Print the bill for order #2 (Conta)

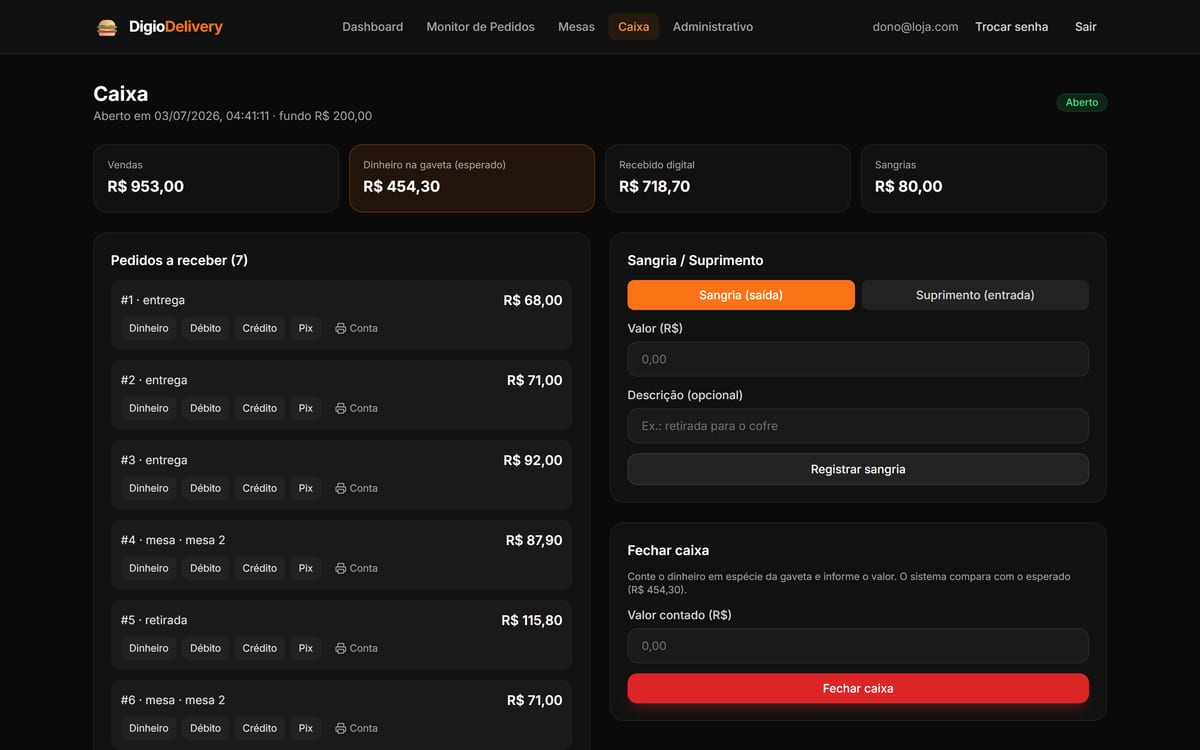click(x=356, y=408)
